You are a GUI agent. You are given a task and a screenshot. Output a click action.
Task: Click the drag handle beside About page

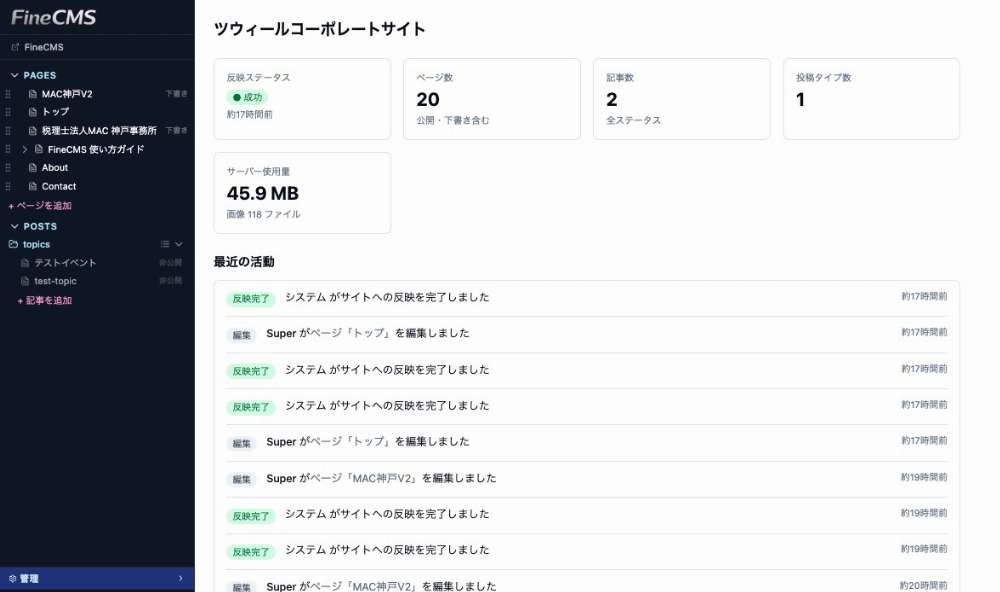[8, 168]
